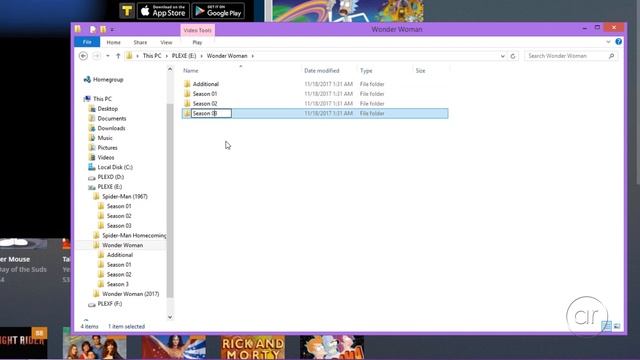Open Local Disk (C:) in navigation pane
The width and height of the screenshot is (640, 360).
tap(115, 167)
